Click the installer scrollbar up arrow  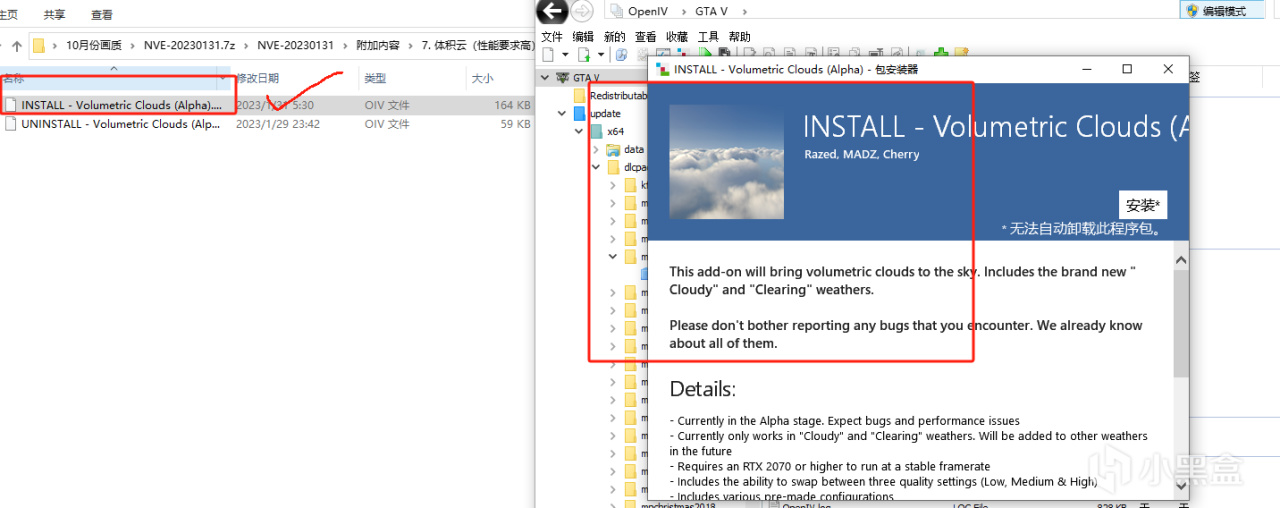coord(1181,259)
